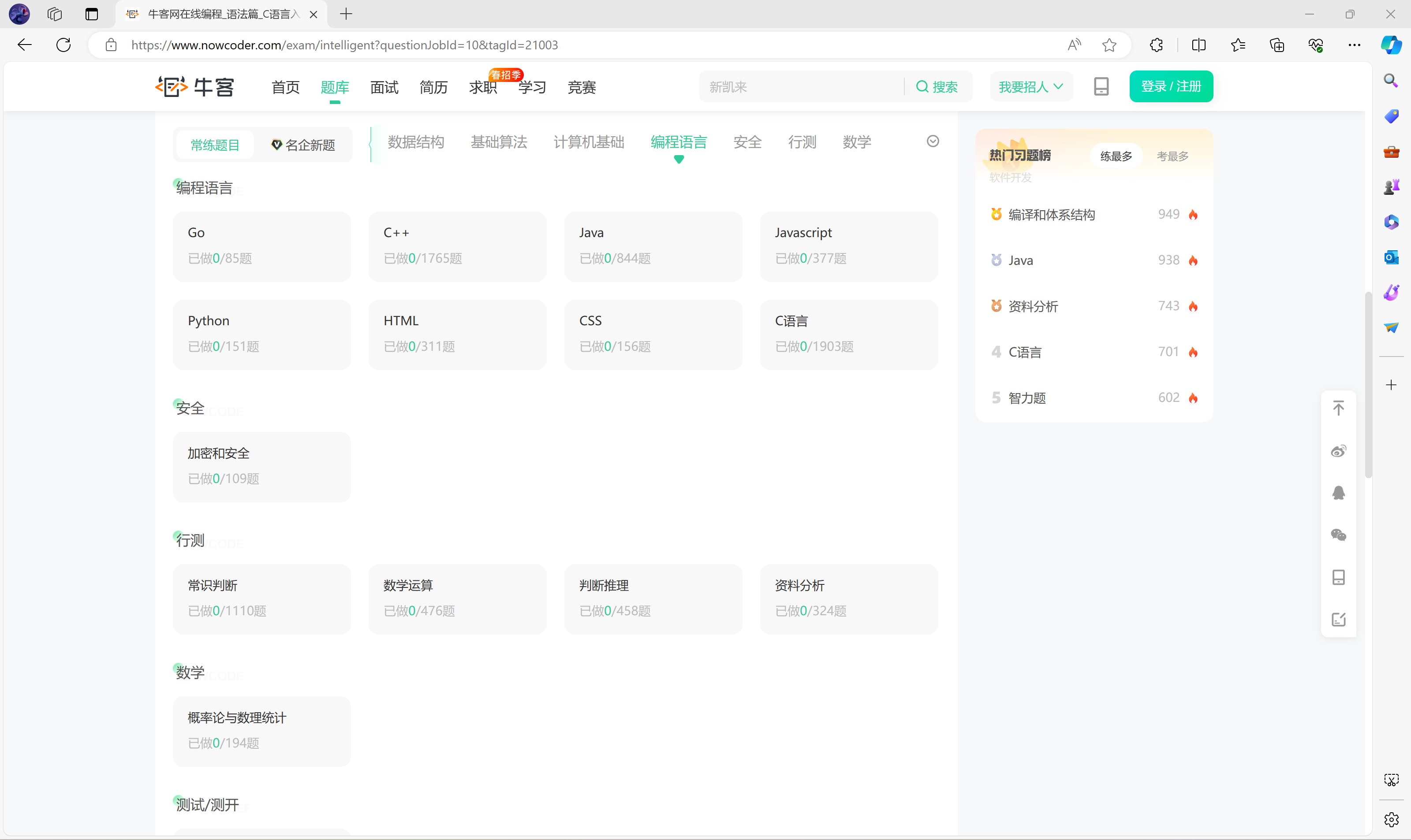Open the QQ share icon
The width and height of the screenshot is (1411, 840).
(1338, 492)
